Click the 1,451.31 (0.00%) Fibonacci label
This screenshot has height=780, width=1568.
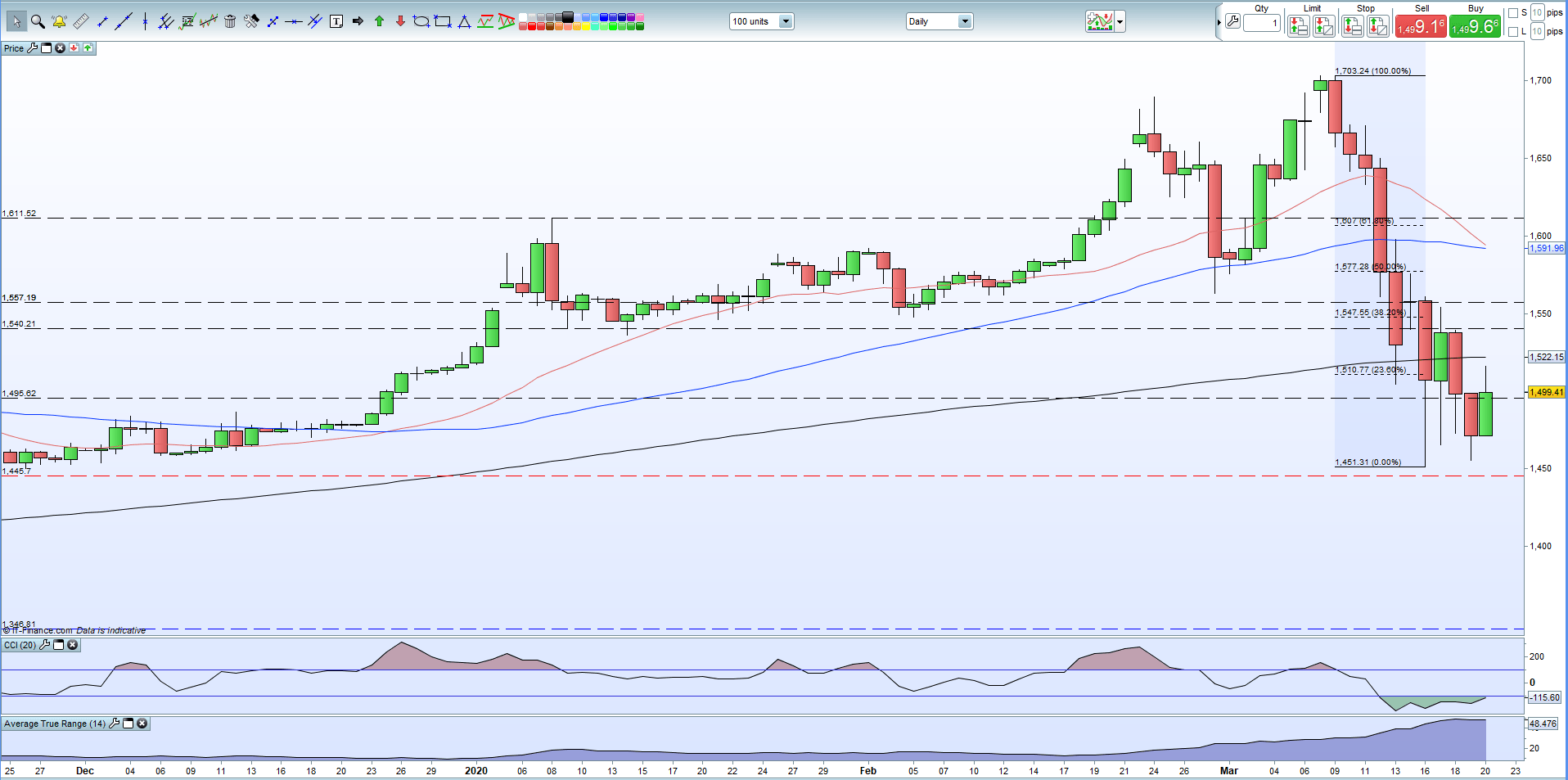coord(1367,462)
